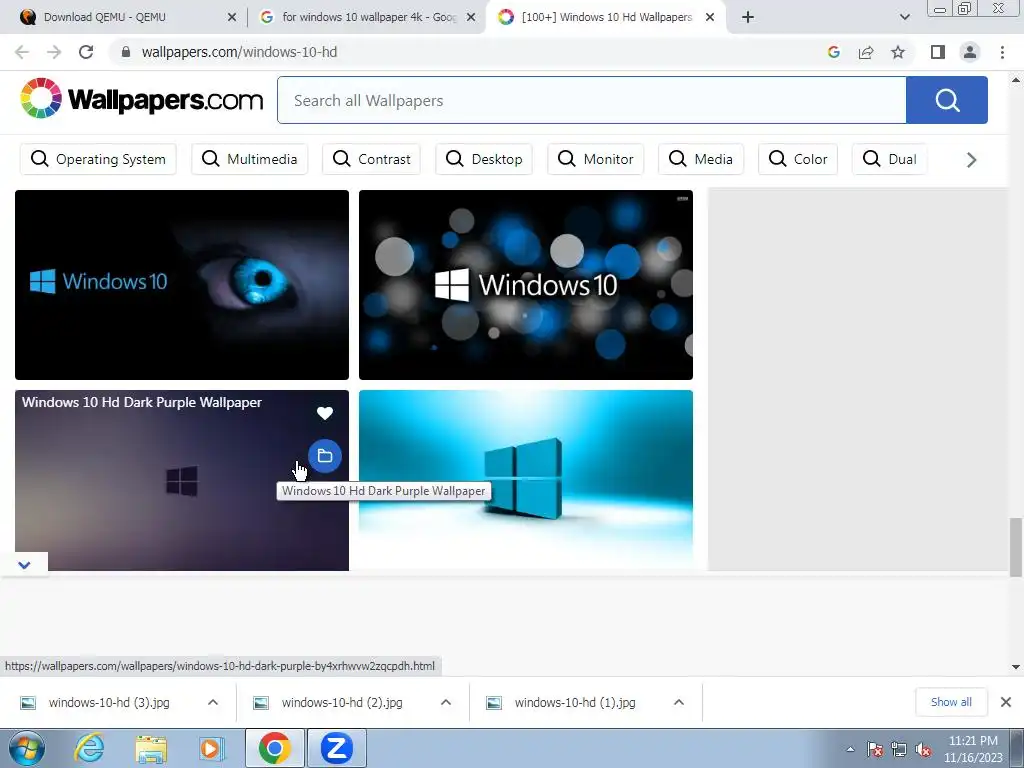Filter by the Operating System tag
This screenshot has height=768, width=1024.
point(98,159)
